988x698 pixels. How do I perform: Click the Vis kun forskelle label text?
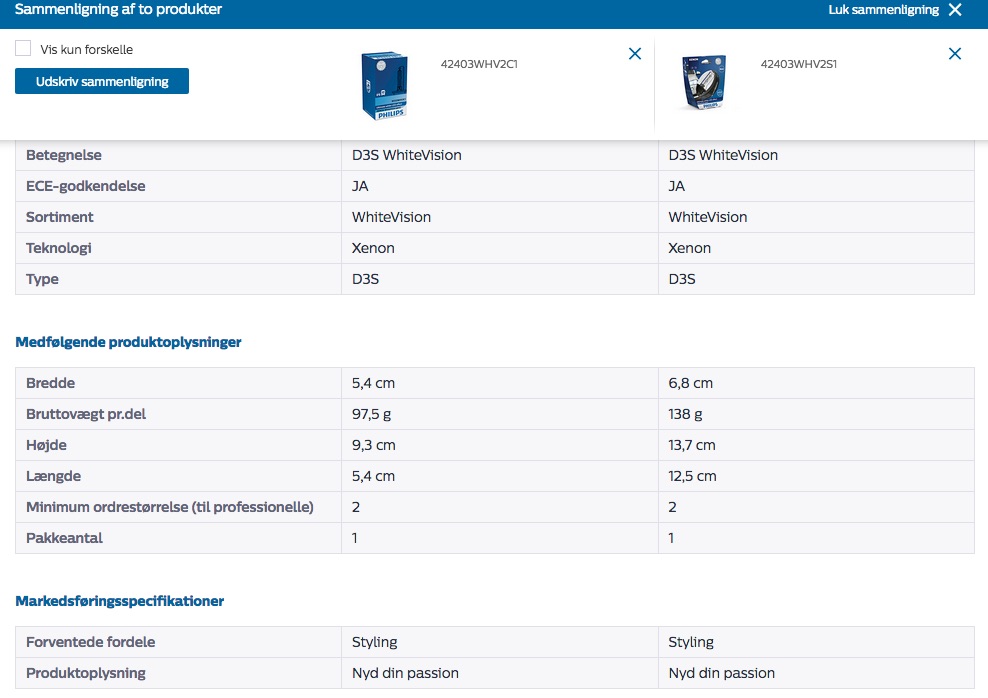(x=87, y=49)
